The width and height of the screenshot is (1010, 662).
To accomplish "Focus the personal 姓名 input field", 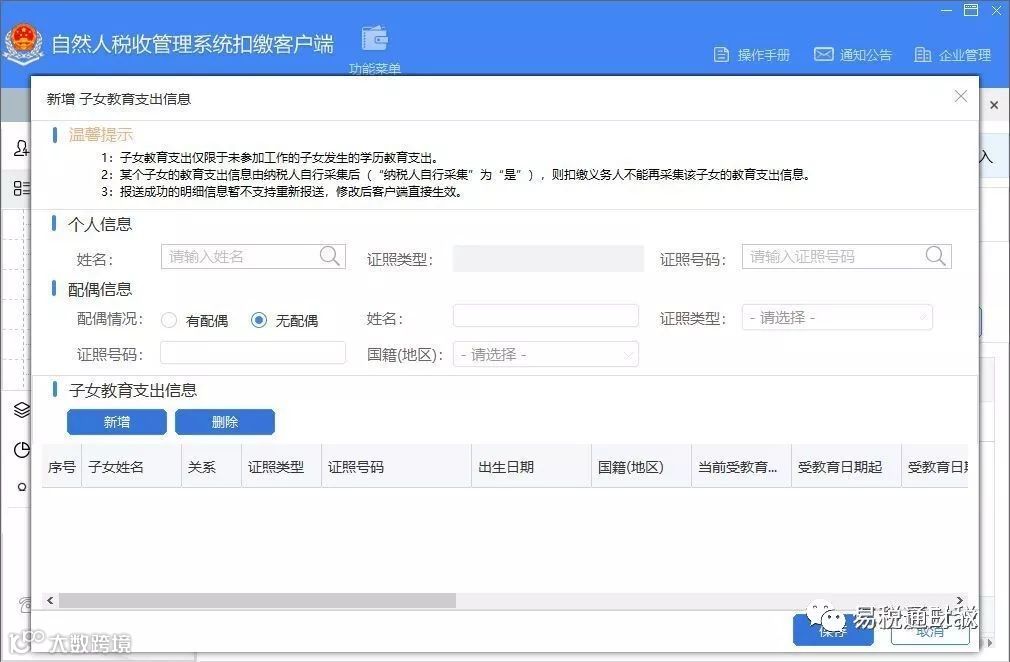I will tap(253, 256).
